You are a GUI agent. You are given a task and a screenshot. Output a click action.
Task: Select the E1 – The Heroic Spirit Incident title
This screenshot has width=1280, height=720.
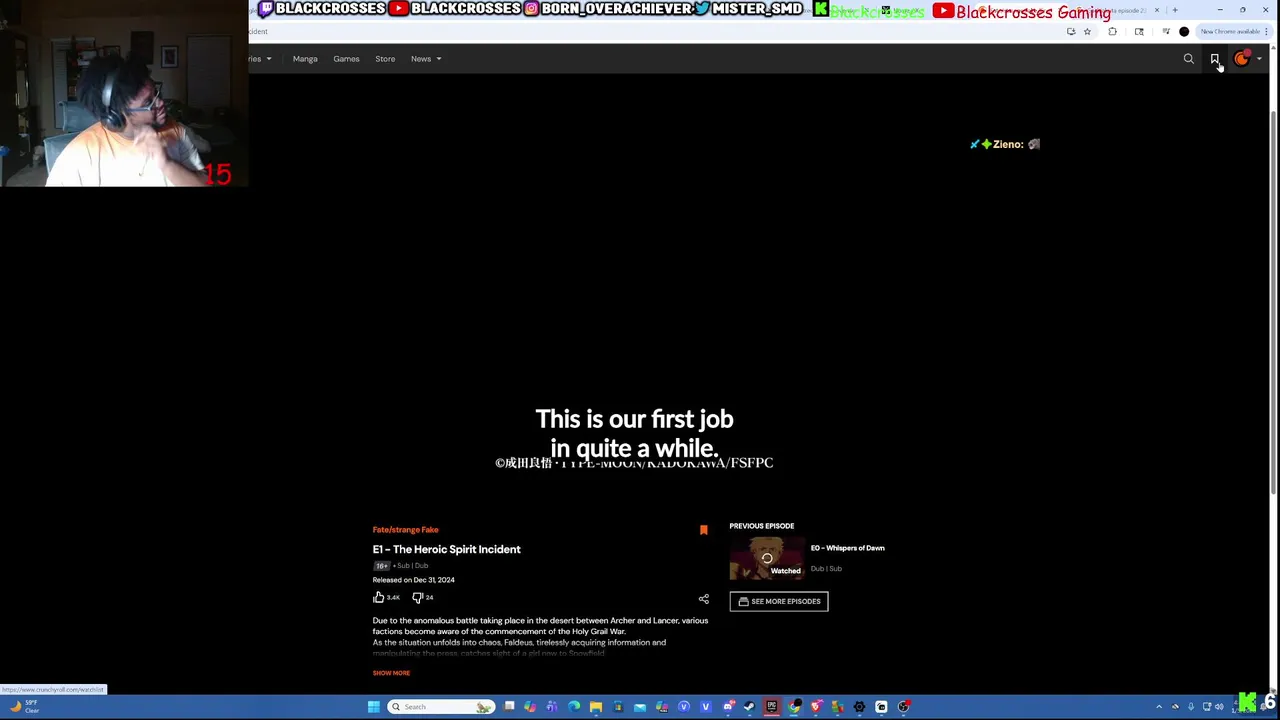point(446,549)
